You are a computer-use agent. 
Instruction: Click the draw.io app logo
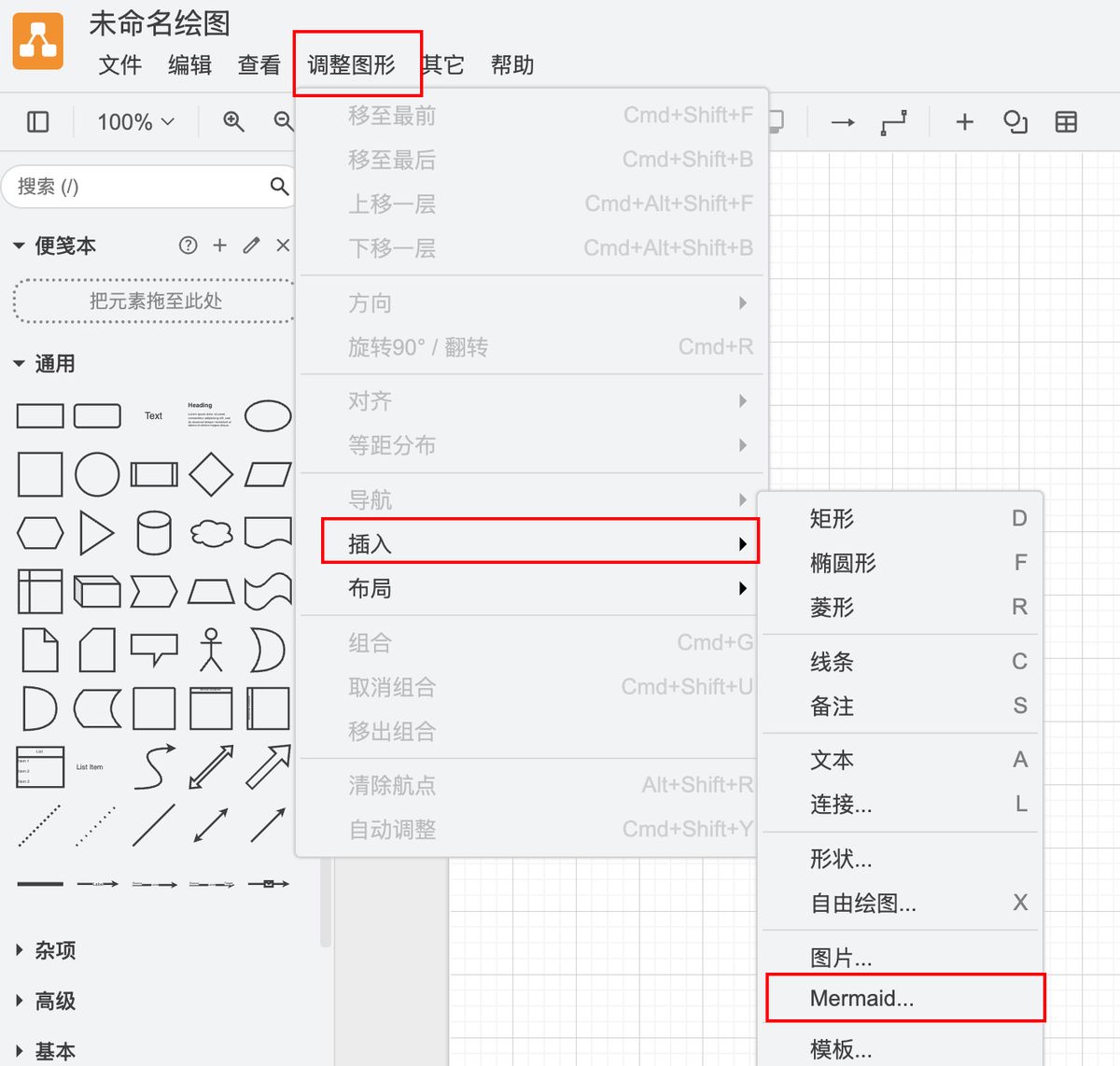click(38, 41)
